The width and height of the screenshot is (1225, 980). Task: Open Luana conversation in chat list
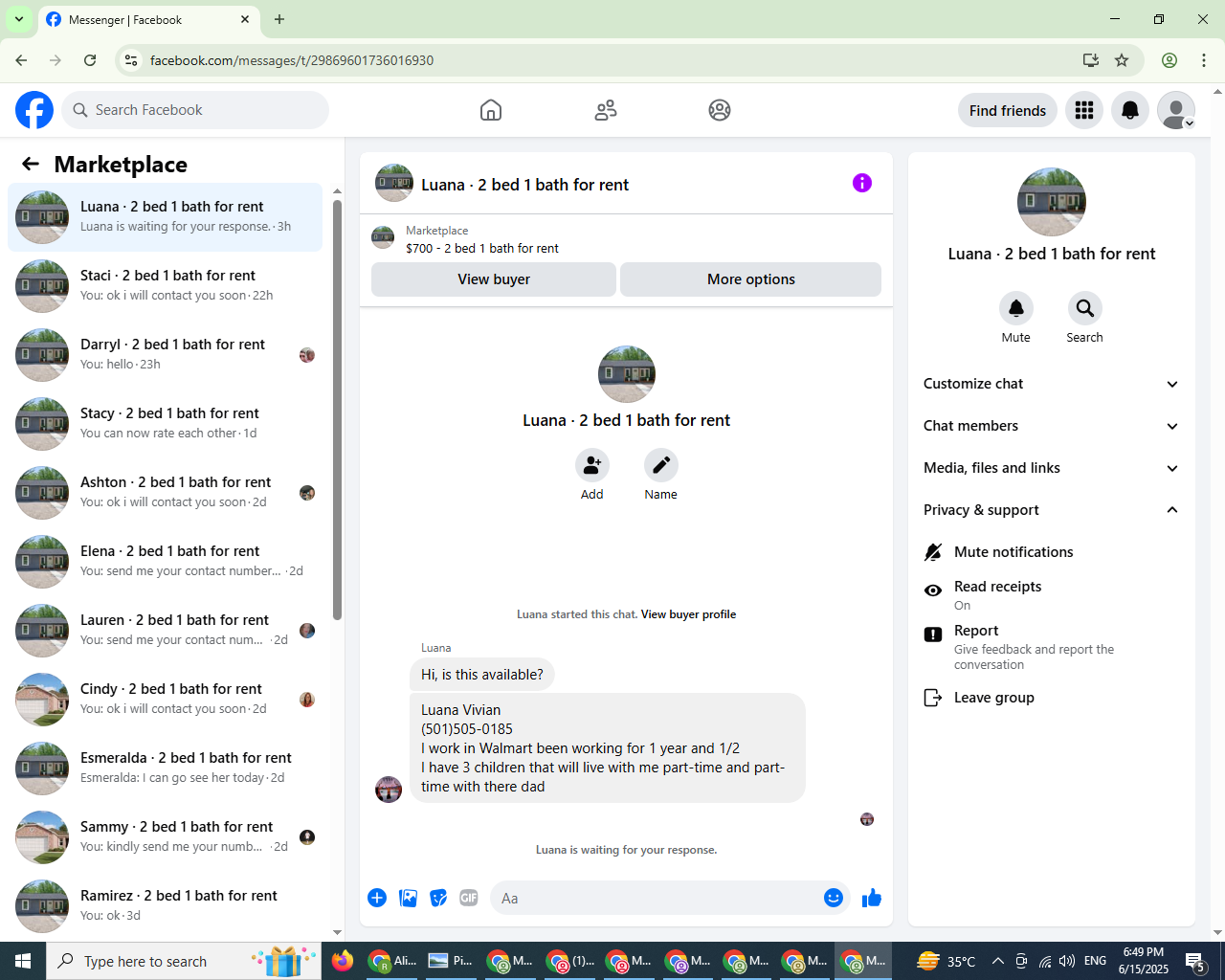166,217
